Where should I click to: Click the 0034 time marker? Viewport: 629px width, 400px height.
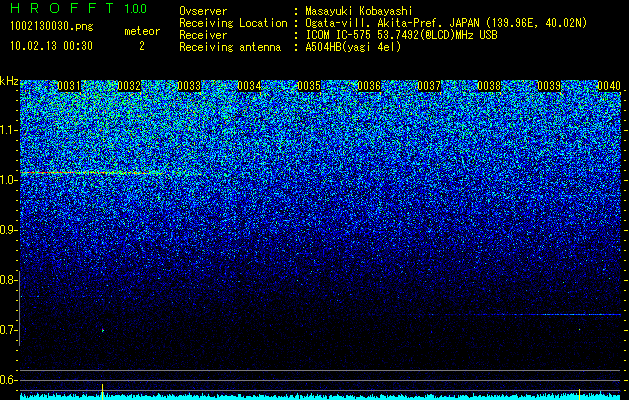tap(249, 86)
